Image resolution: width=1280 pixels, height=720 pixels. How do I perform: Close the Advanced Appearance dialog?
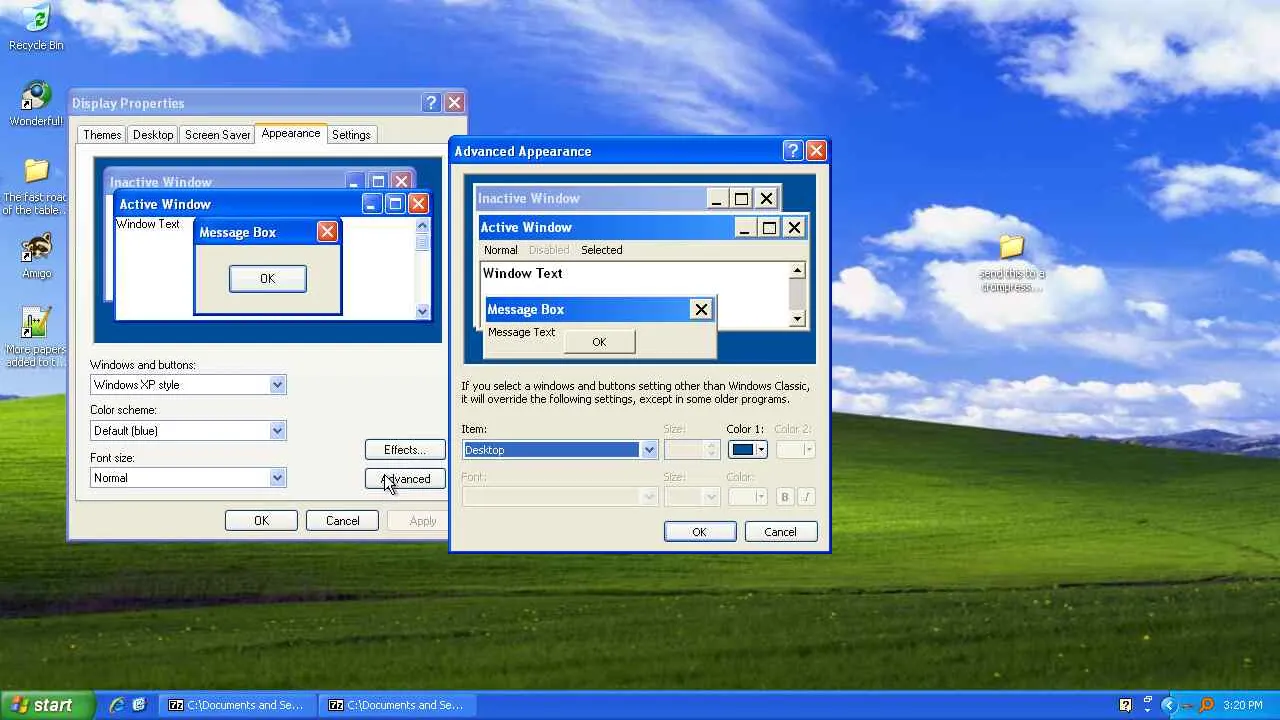point(816,151)
